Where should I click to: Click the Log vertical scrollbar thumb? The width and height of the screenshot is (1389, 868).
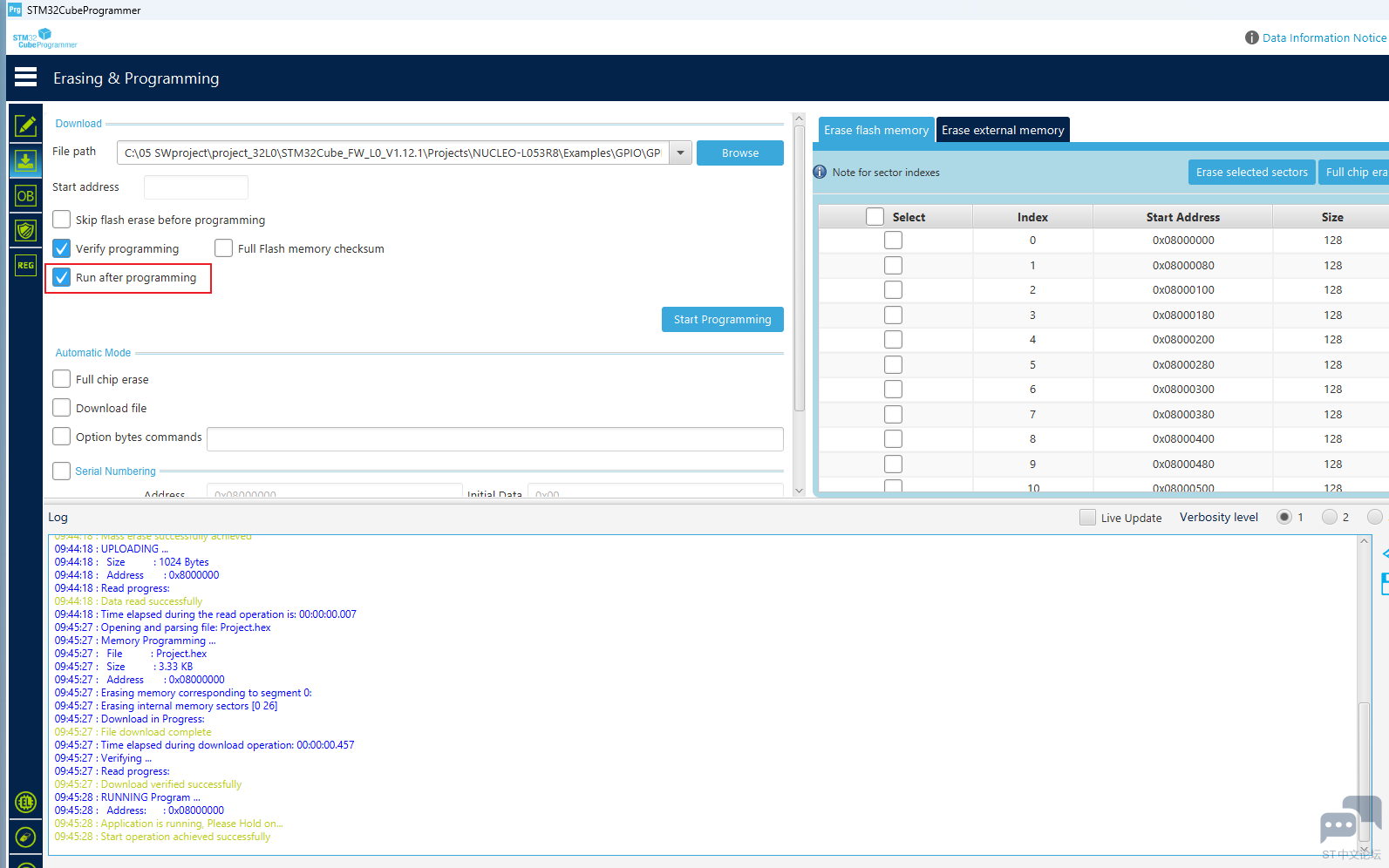[1365, 771]
